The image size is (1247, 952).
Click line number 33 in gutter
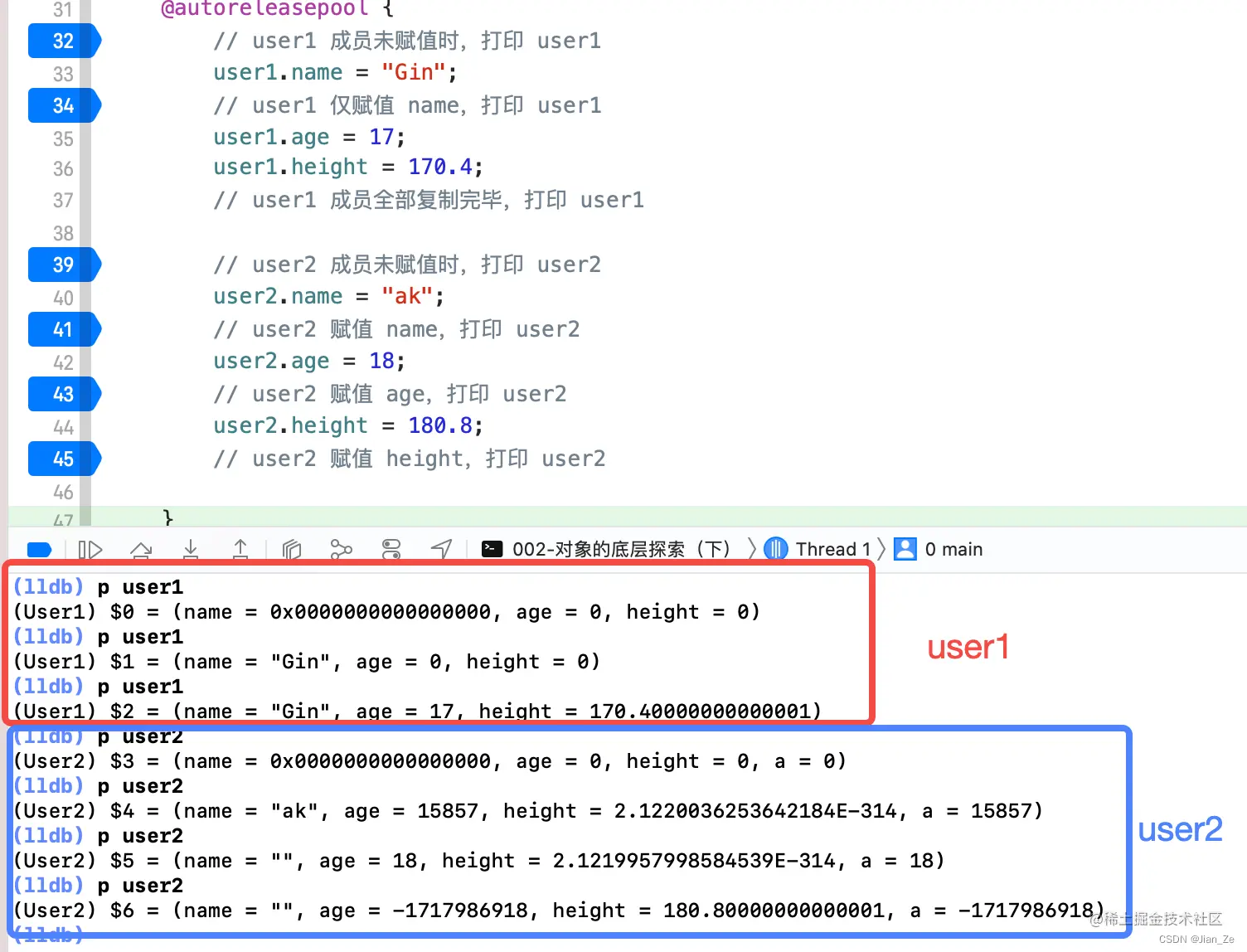pos(63,74)
